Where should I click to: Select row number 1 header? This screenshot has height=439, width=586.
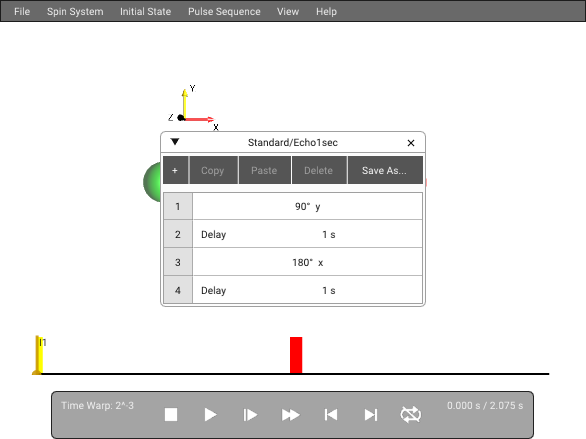pos(178,206)
